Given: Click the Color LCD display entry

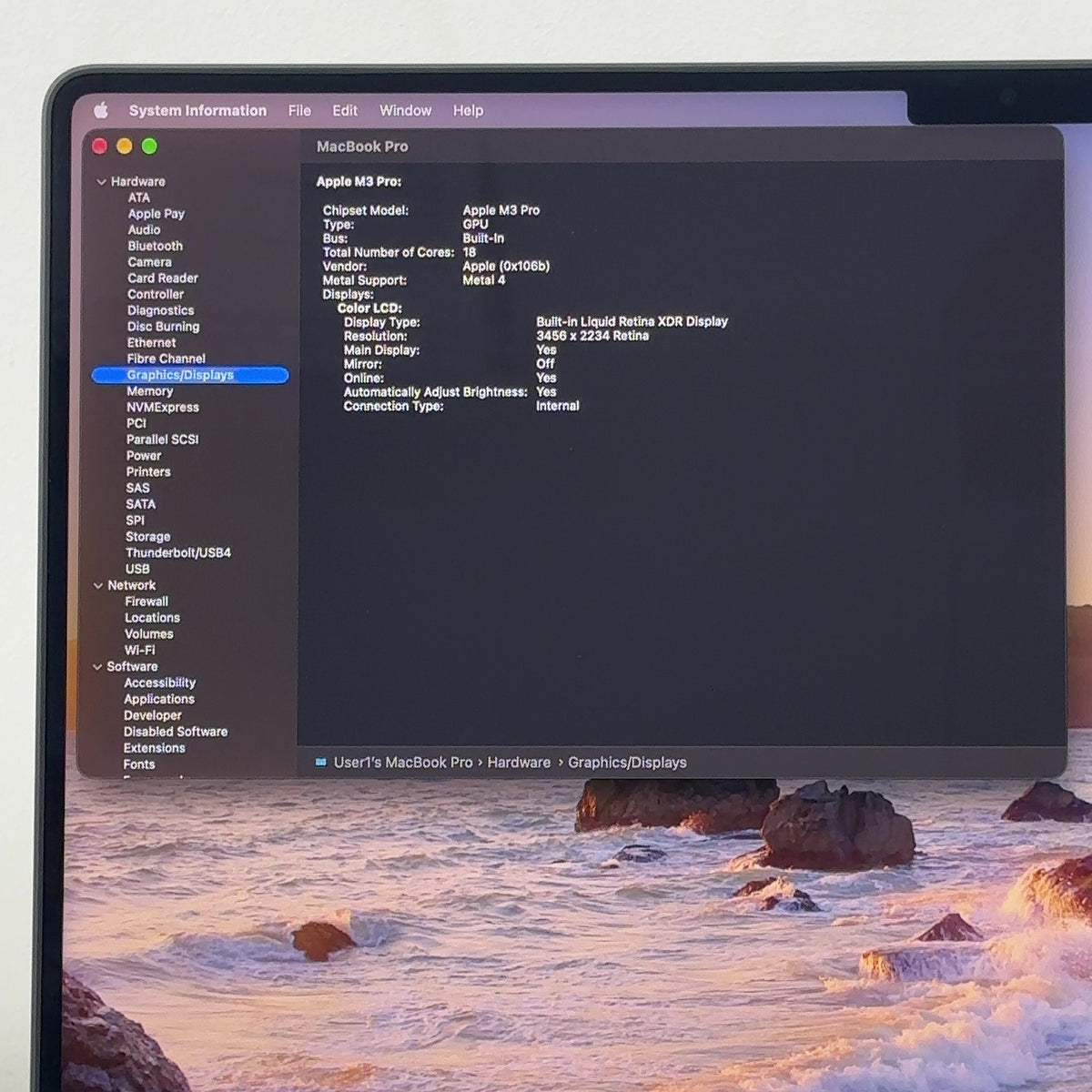Looking at the screenshot, I should pyautogui.click(x=369, y=308).
